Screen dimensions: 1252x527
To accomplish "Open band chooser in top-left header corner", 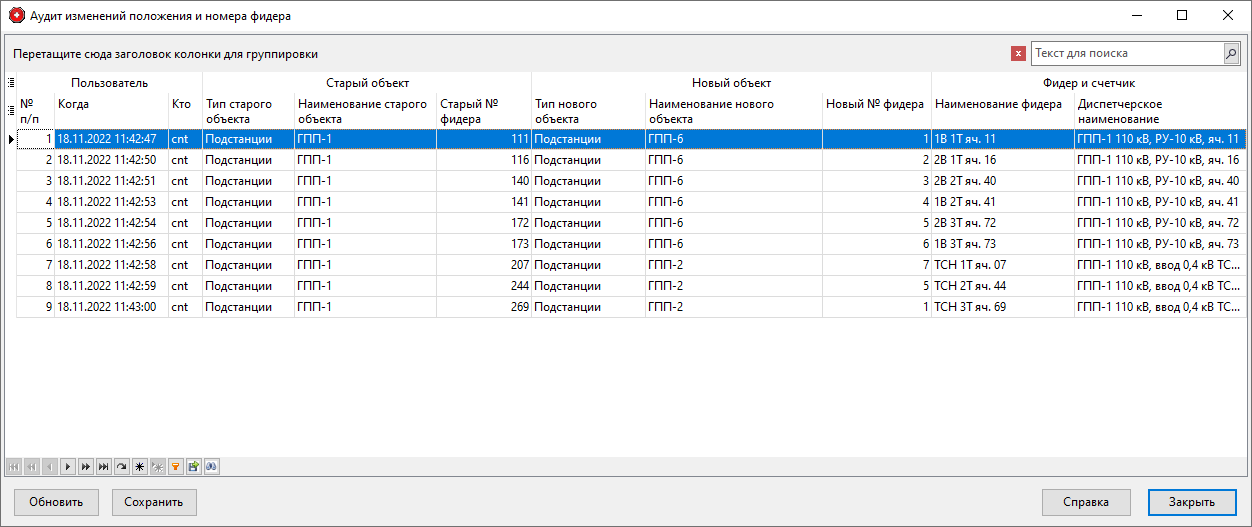I will 11,83.
